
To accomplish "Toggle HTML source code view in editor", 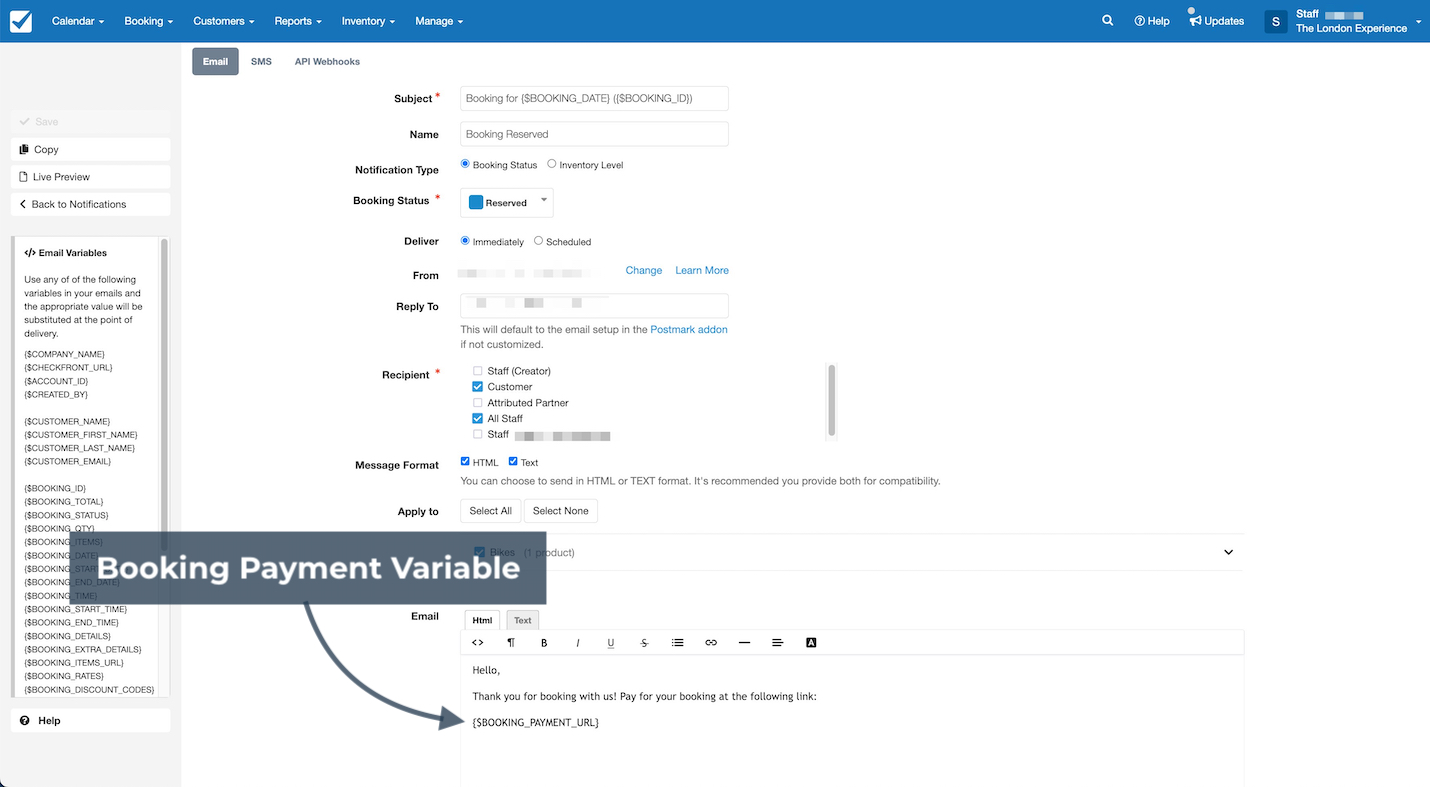I will (477, 642).
